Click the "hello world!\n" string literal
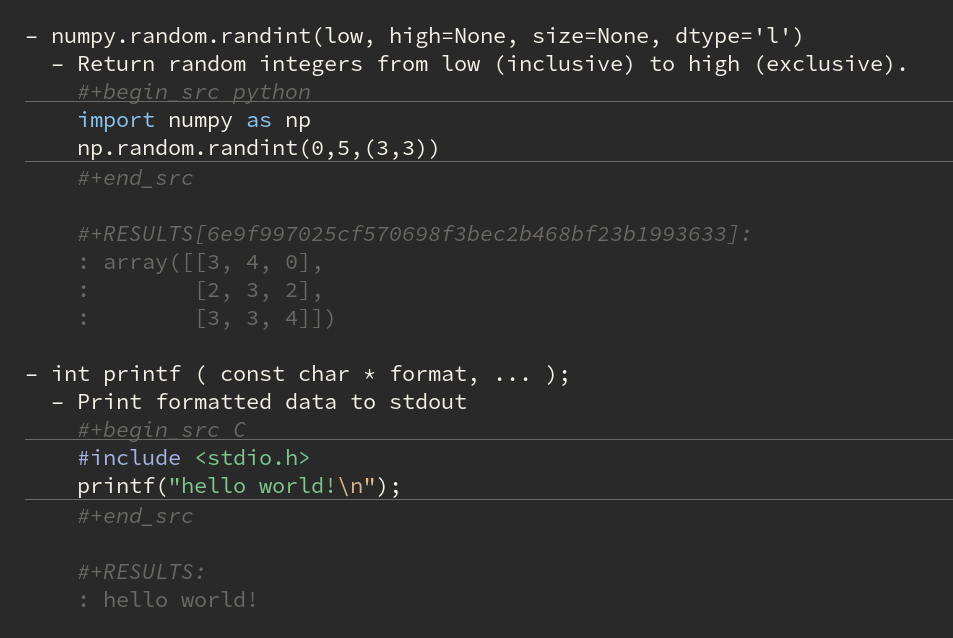 pyautogui.click(x=271, y=486)
